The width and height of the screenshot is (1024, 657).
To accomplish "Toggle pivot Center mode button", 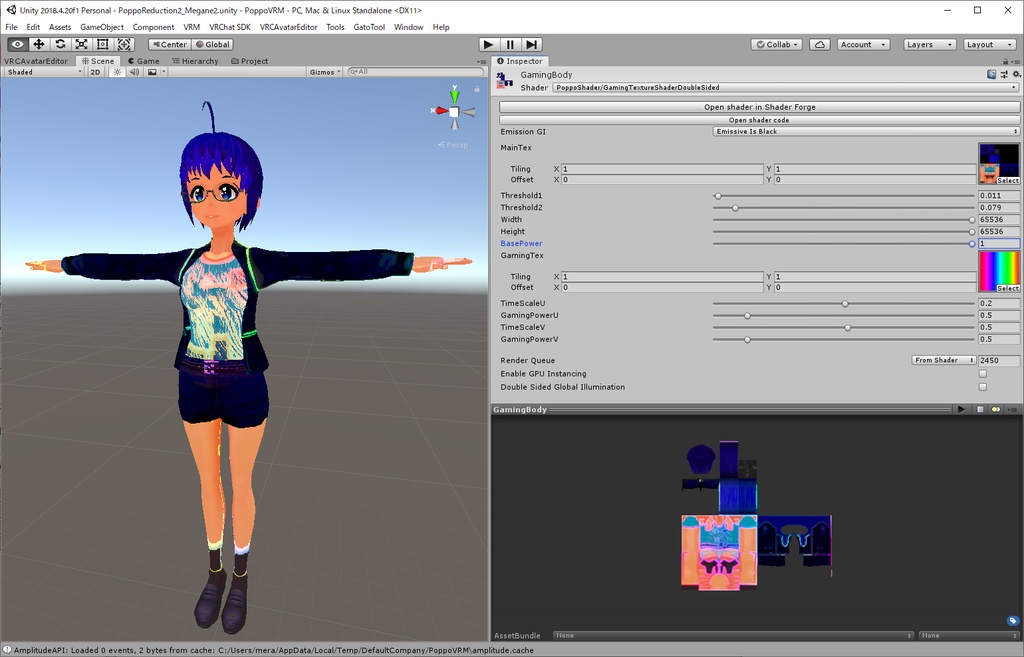I will pyautogui.click(x=169, y=44).
